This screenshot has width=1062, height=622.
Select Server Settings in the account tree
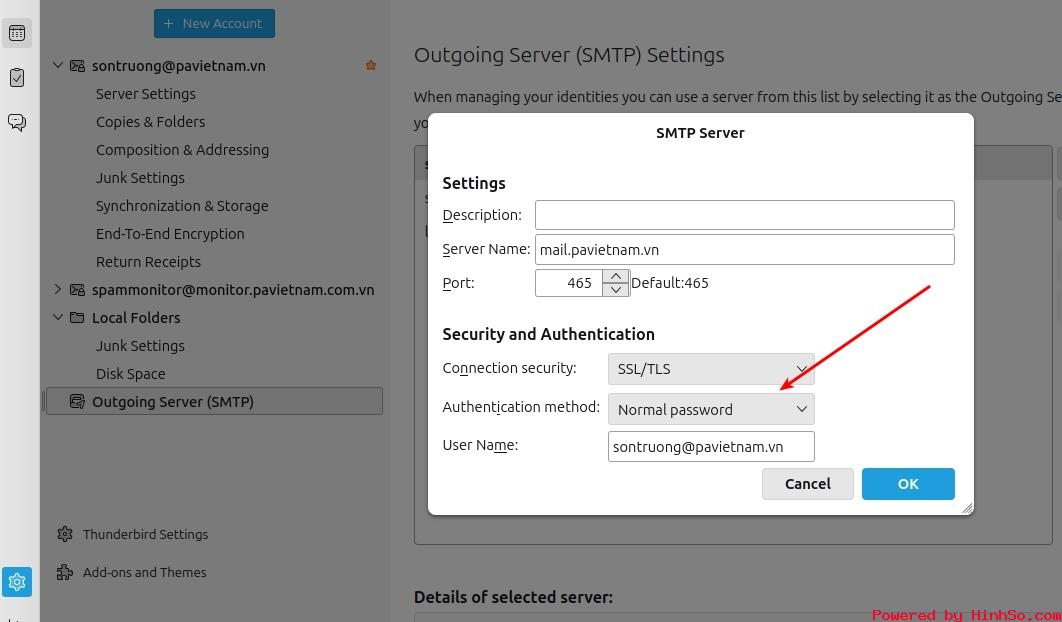[x=146, y=94]
